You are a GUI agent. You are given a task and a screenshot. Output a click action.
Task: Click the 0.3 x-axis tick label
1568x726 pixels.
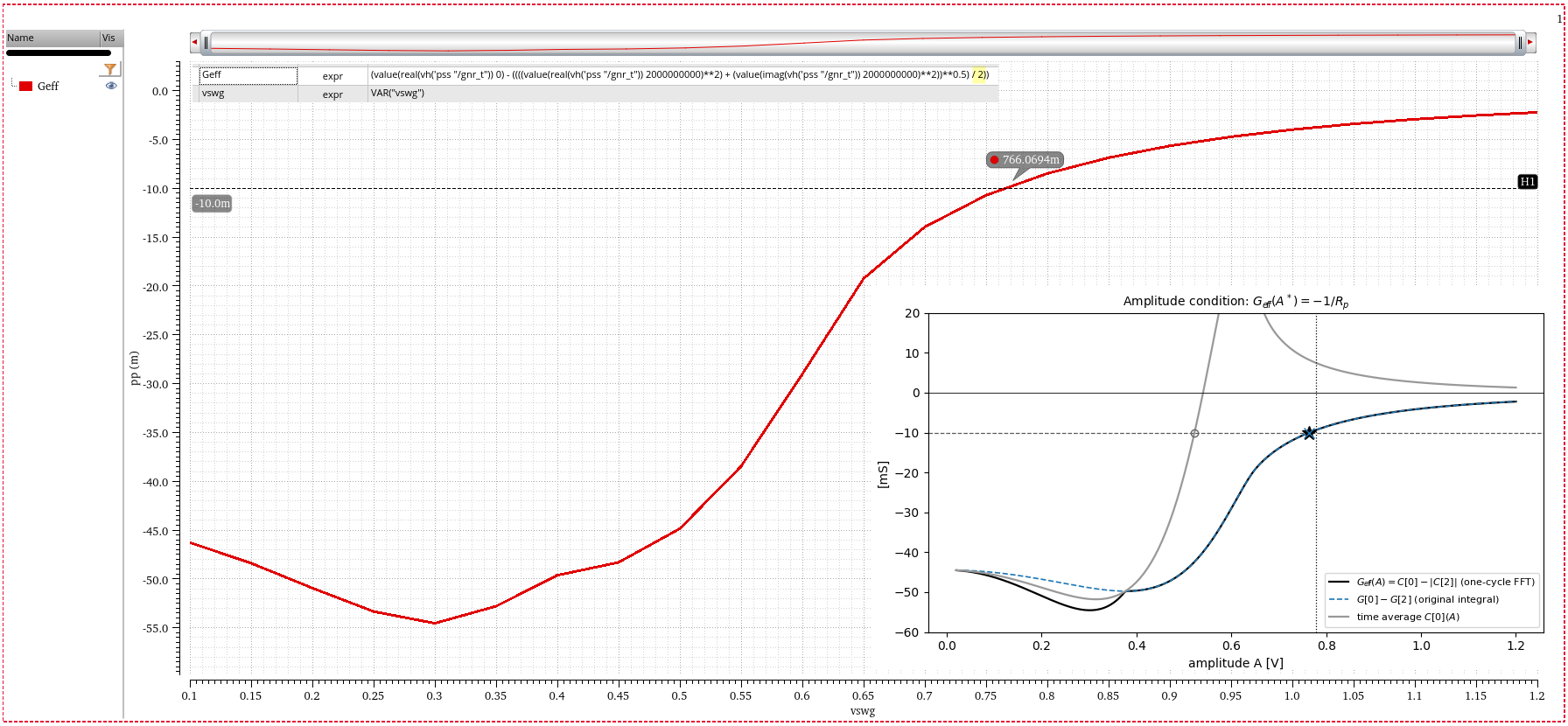[434, 696]
